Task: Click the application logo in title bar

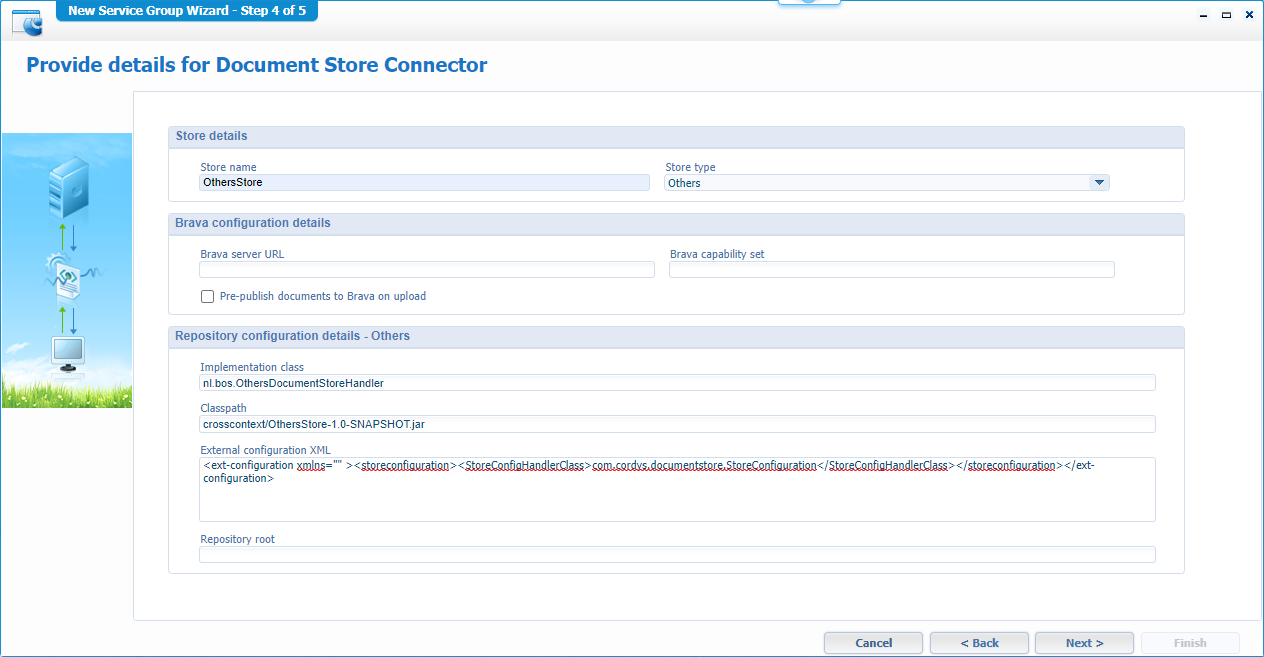Action: point(27,20)
